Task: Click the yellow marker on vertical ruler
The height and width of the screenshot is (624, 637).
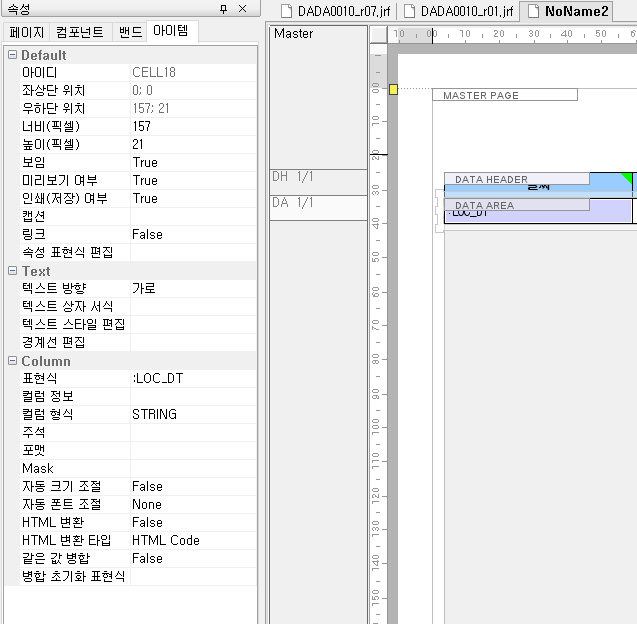Action: 393,89
